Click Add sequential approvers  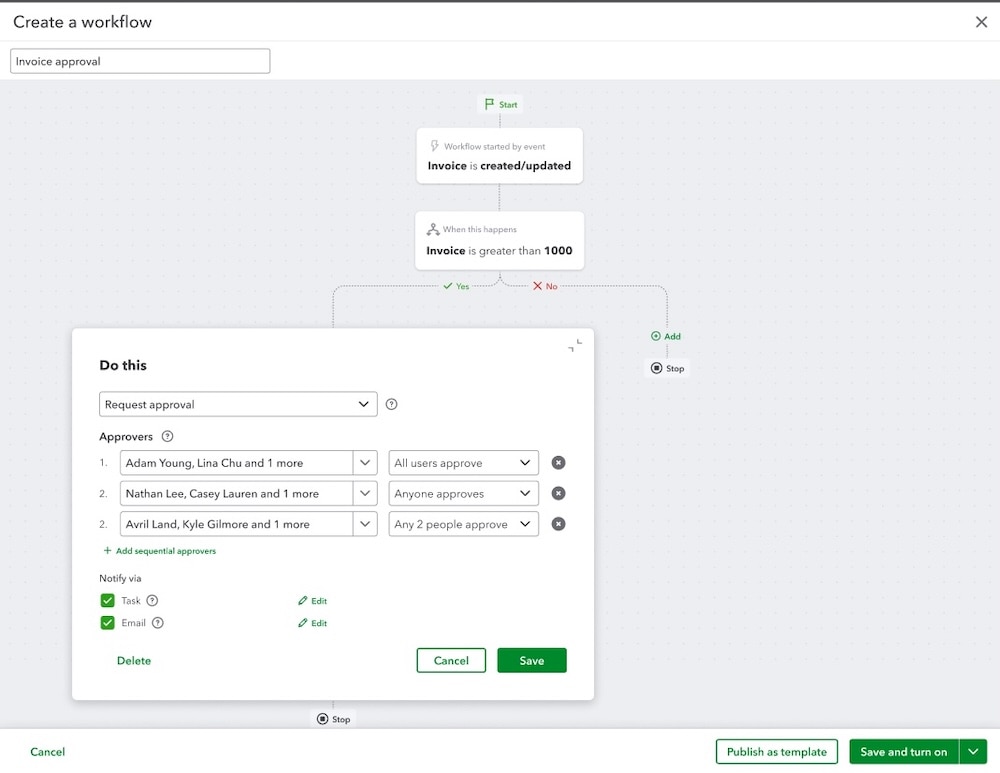(160, 550)
